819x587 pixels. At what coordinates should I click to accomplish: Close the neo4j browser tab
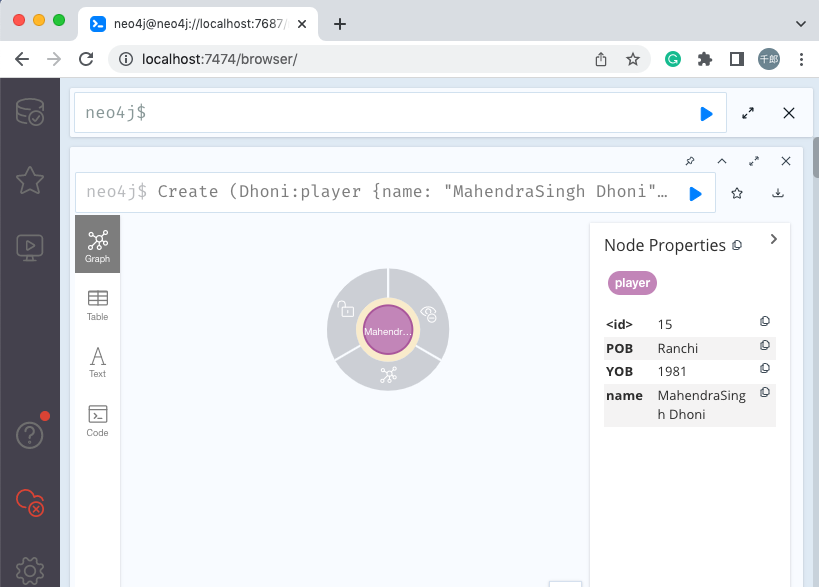pos(301,24)
